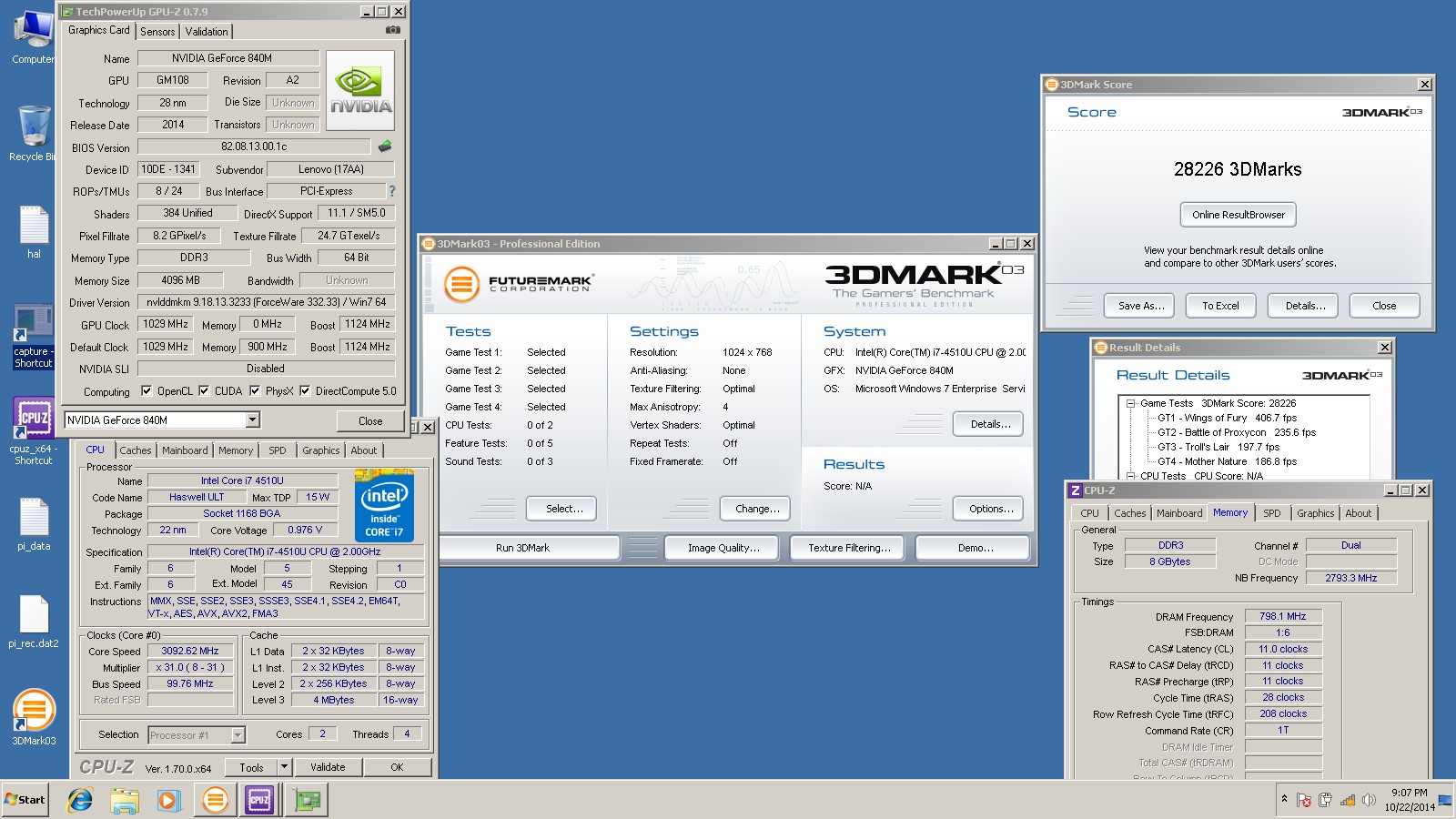Viewport: 1456px width, 819px height.
Task: Click Validate button in CPU-Z
Action: pyautogui.click(x=328, y=767)
